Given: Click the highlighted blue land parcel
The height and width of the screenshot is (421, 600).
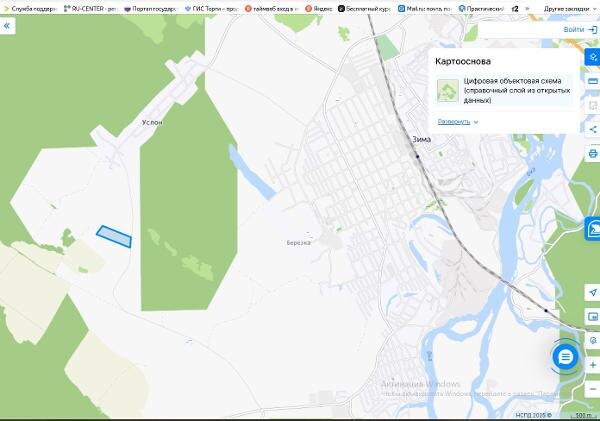Looking at the screenshot, I should point(114,237).
